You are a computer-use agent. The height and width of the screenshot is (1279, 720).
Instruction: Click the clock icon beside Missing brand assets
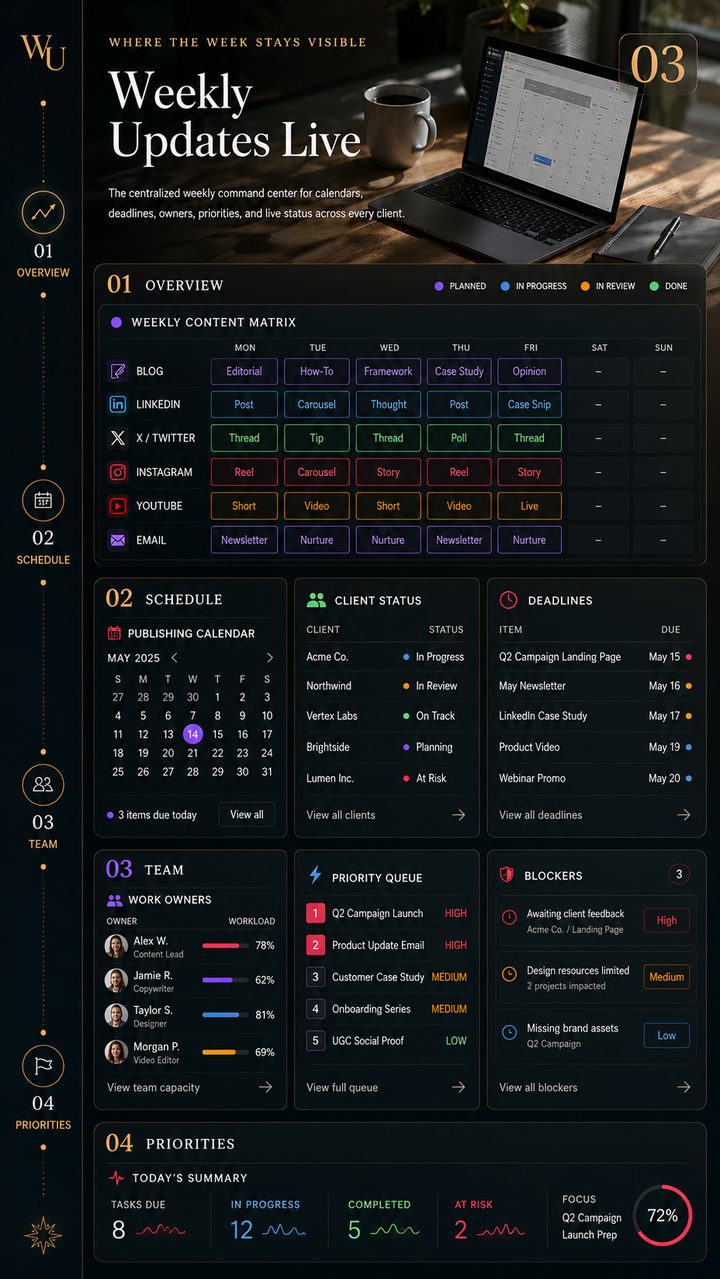pyautogui.click(x=509, y=1031)
